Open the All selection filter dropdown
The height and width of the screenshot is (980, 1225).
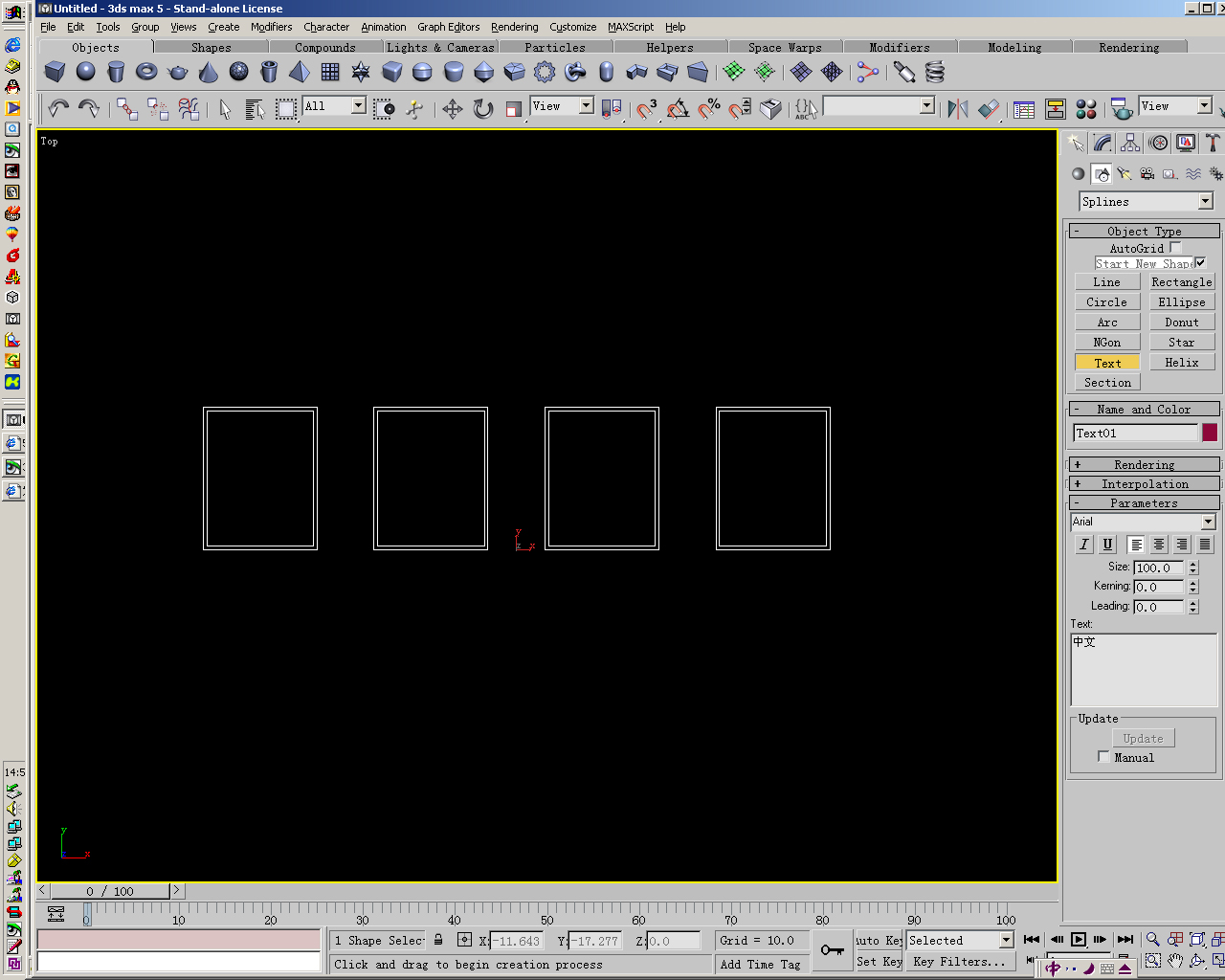point(358,106)
